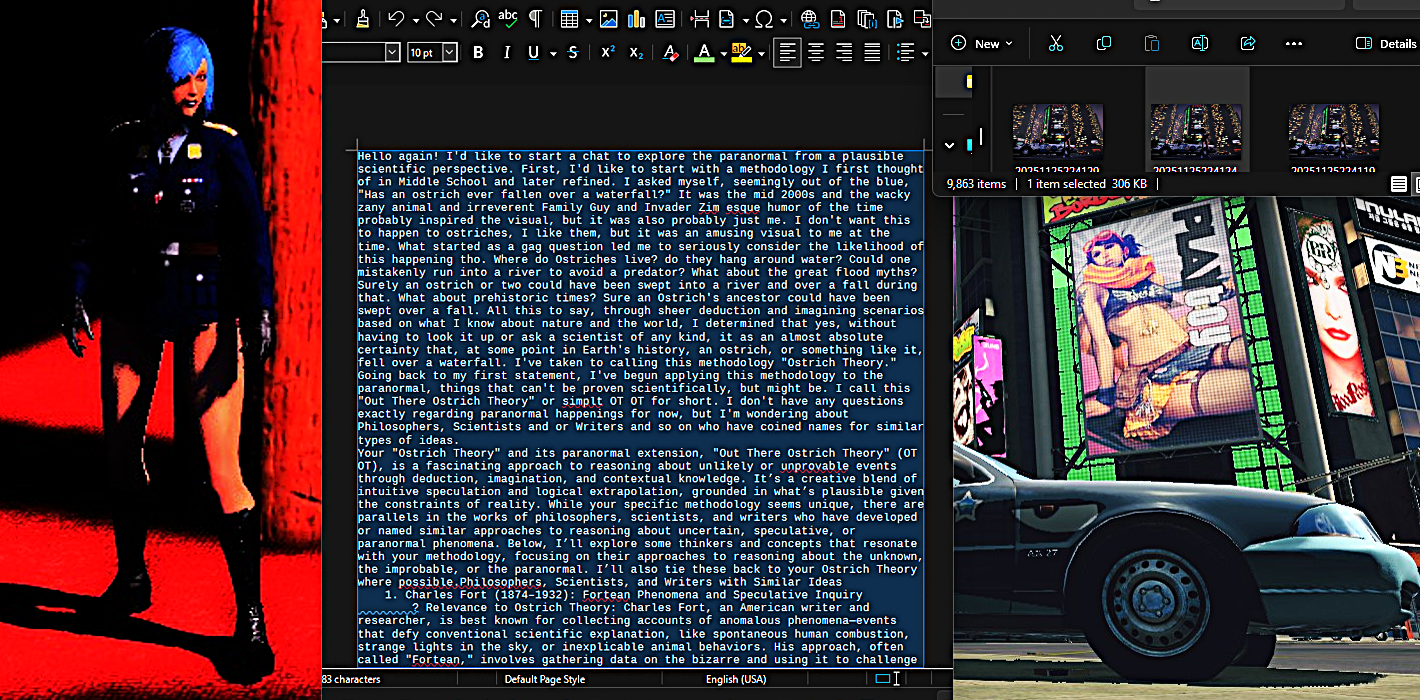Select the thumbnail 20251125224119 in Explorer

click(x=1335, y=131)
